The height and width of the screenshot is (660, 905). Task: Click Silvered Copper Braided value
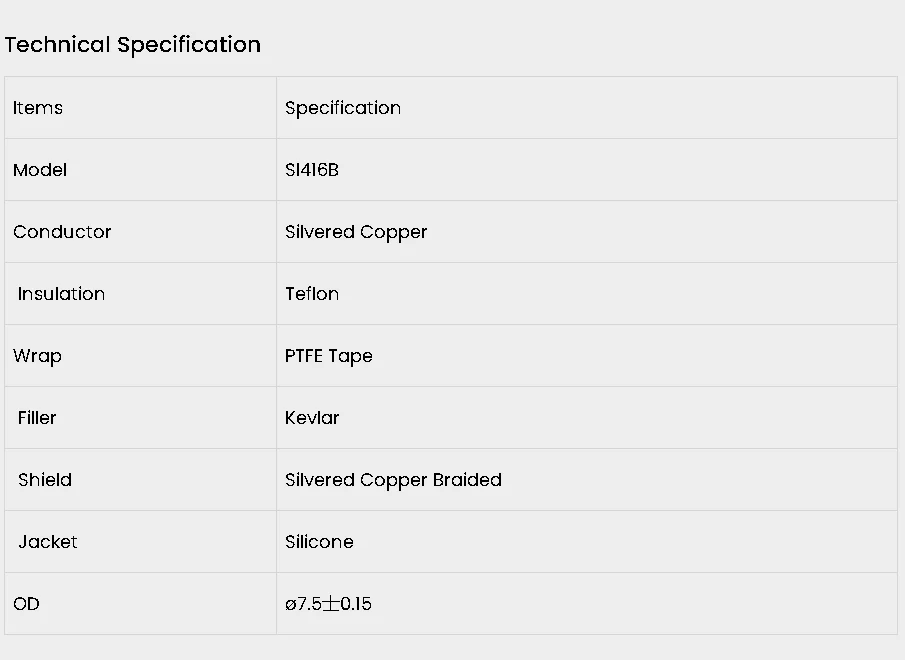(x=393, y=480)
